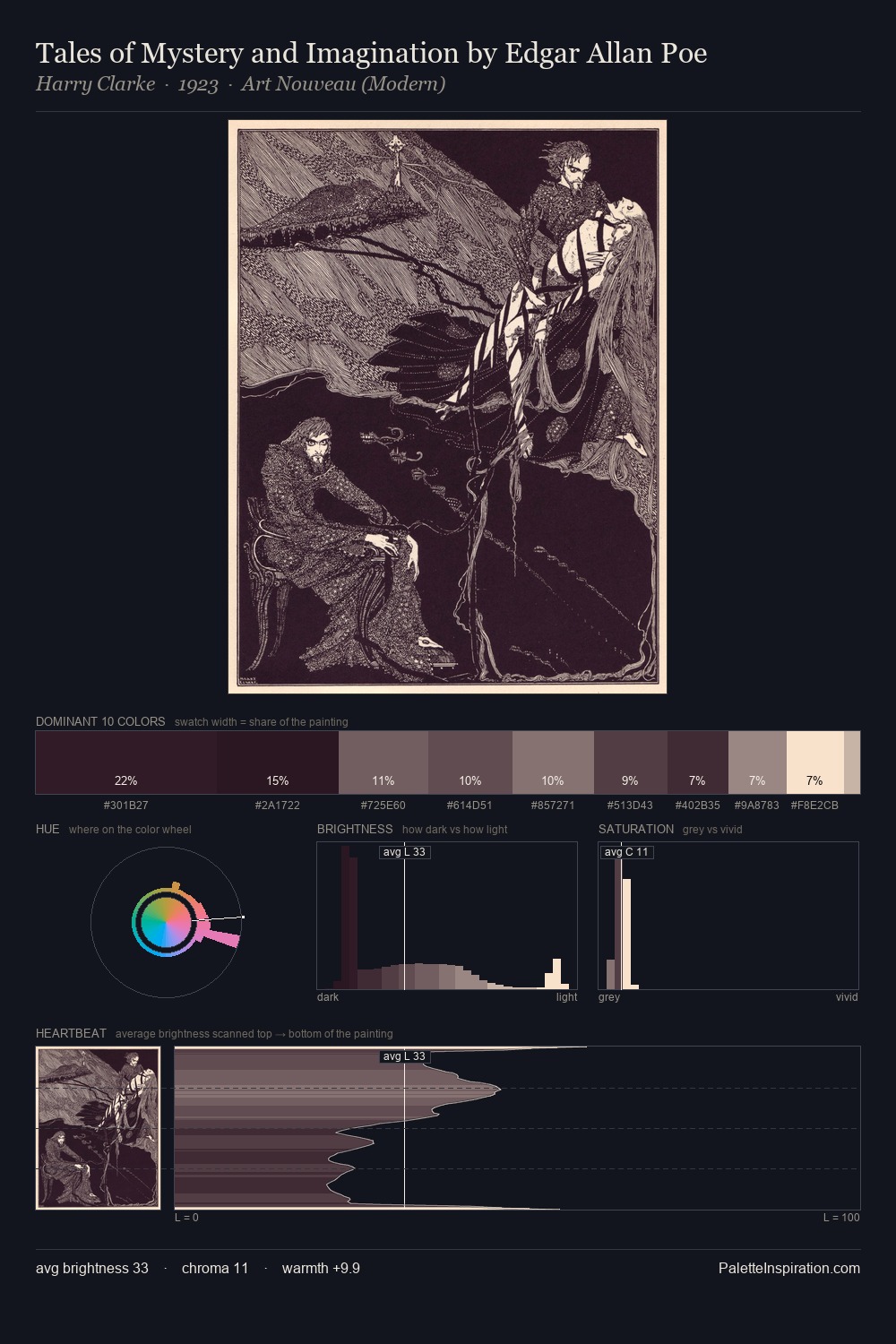The width and height of the screenshot is (896, 1344).
Task: Click the 'grey' axis label under saturation
Action: [x=609, y=996]
